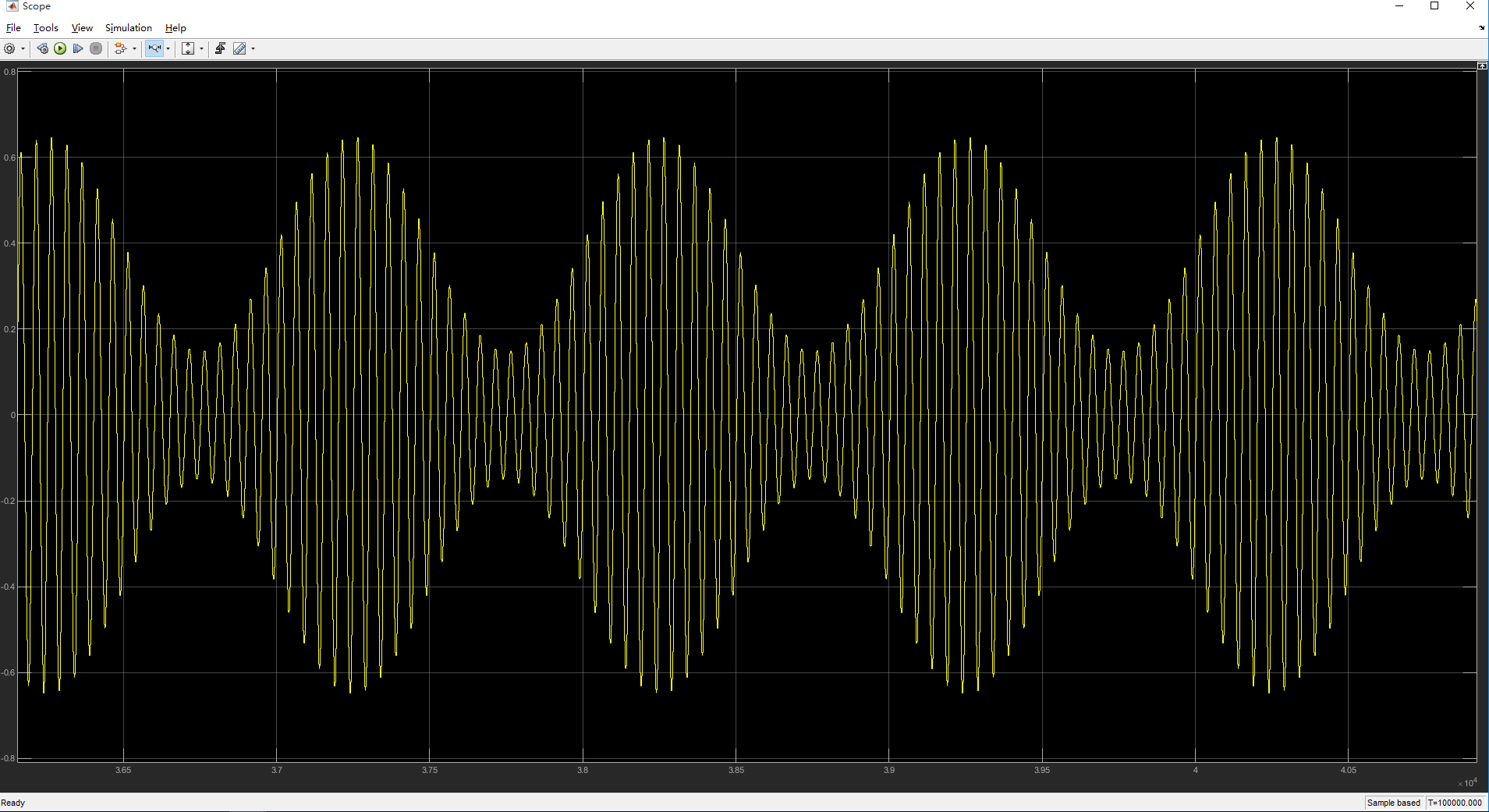
Task: Open the View menu
Action: [x=82, y=28]
